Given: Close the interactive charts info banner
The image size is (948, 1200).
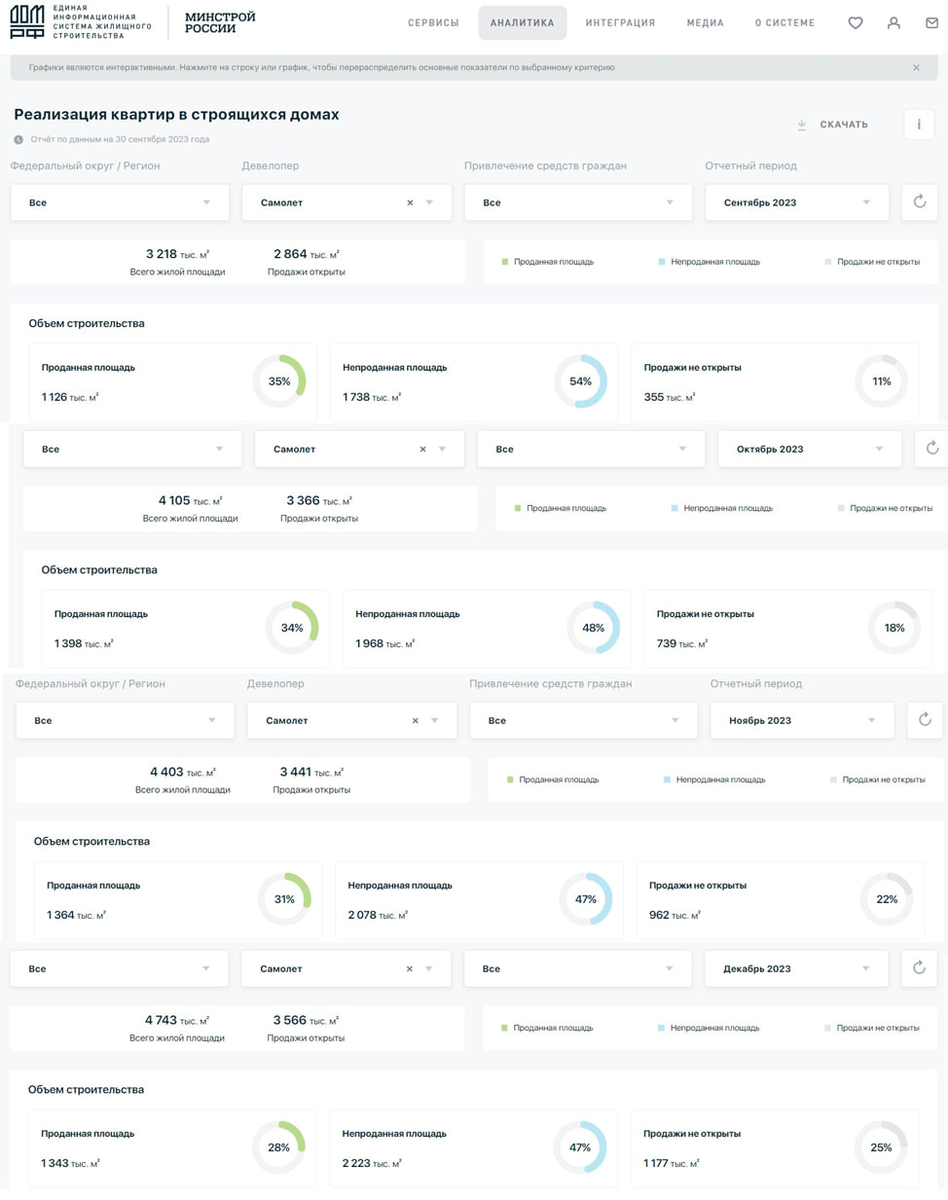Looking at the screenshot, I should click(x=916, y=68).
